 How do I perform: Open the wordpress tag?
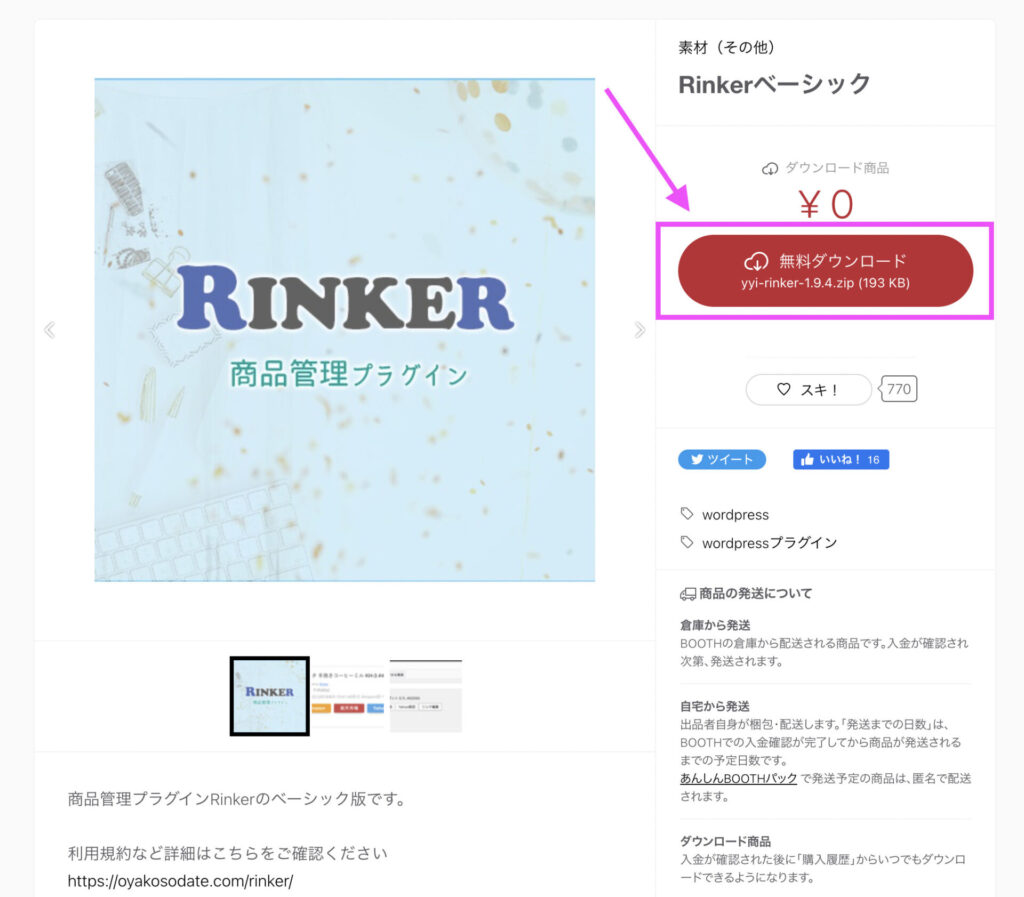(735, 515)
